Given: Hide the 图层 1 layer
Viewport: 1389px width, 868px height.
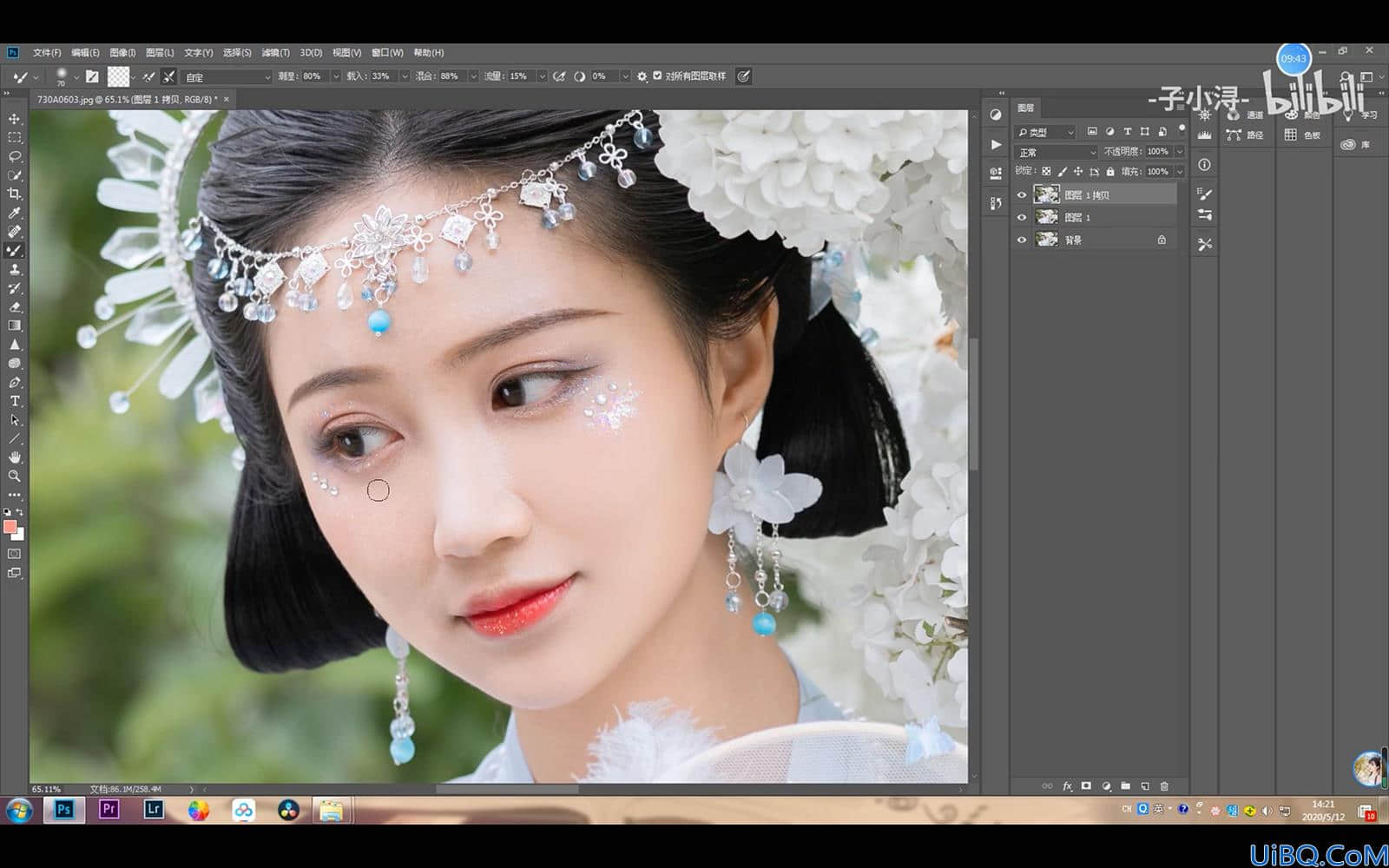Looking at the screenshot, I should [1022, 217].
